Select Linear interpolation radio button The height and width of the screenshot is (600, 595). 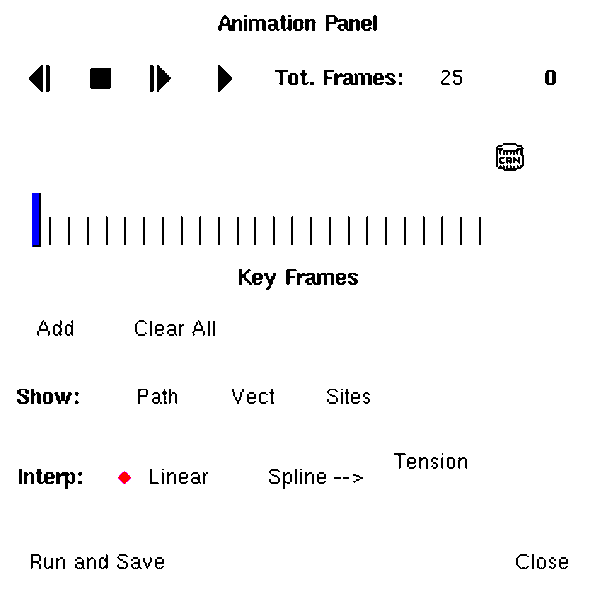[x=125, y=478]
